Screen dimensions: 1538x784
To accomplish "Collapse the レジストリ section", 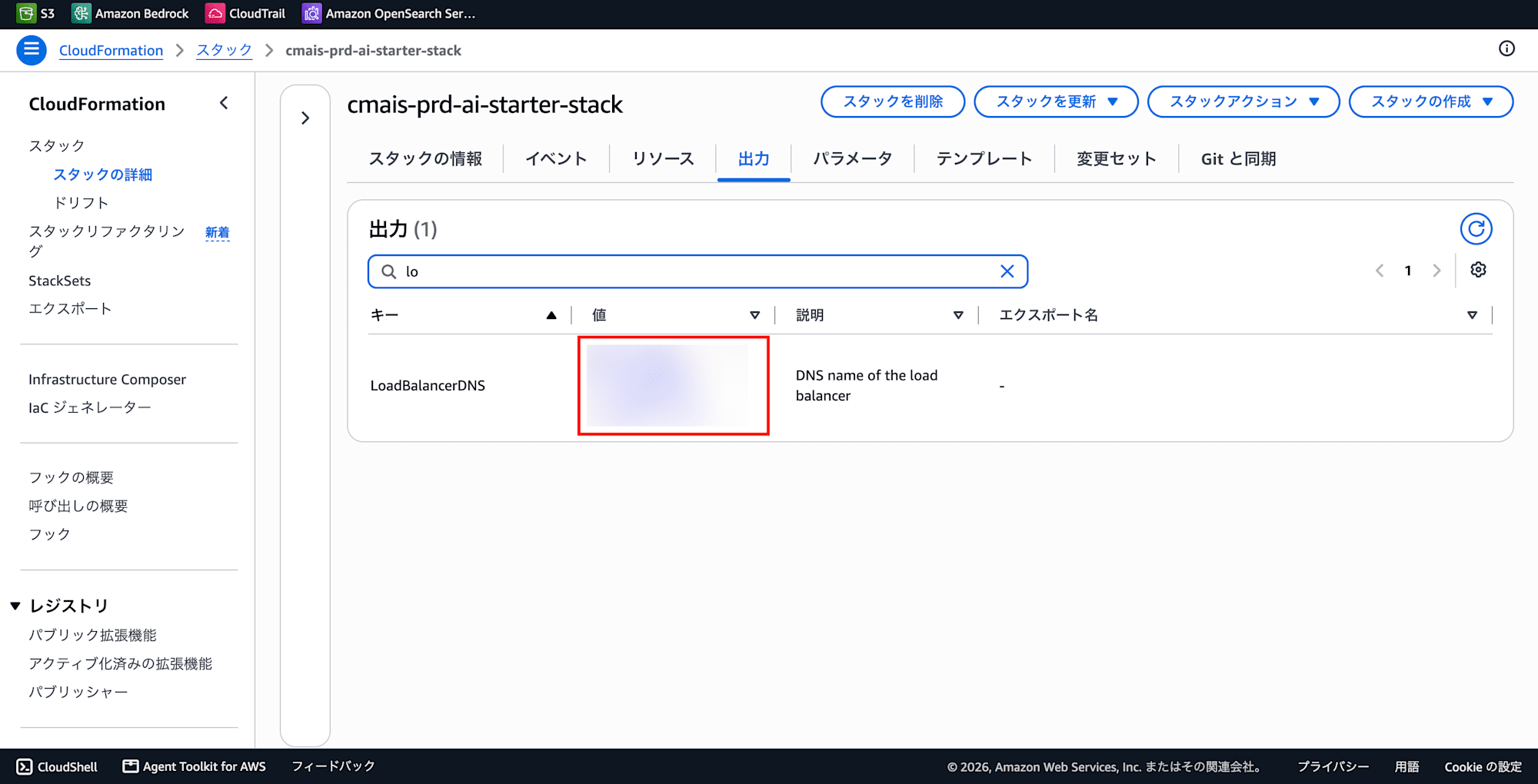I will coord(15,606).
